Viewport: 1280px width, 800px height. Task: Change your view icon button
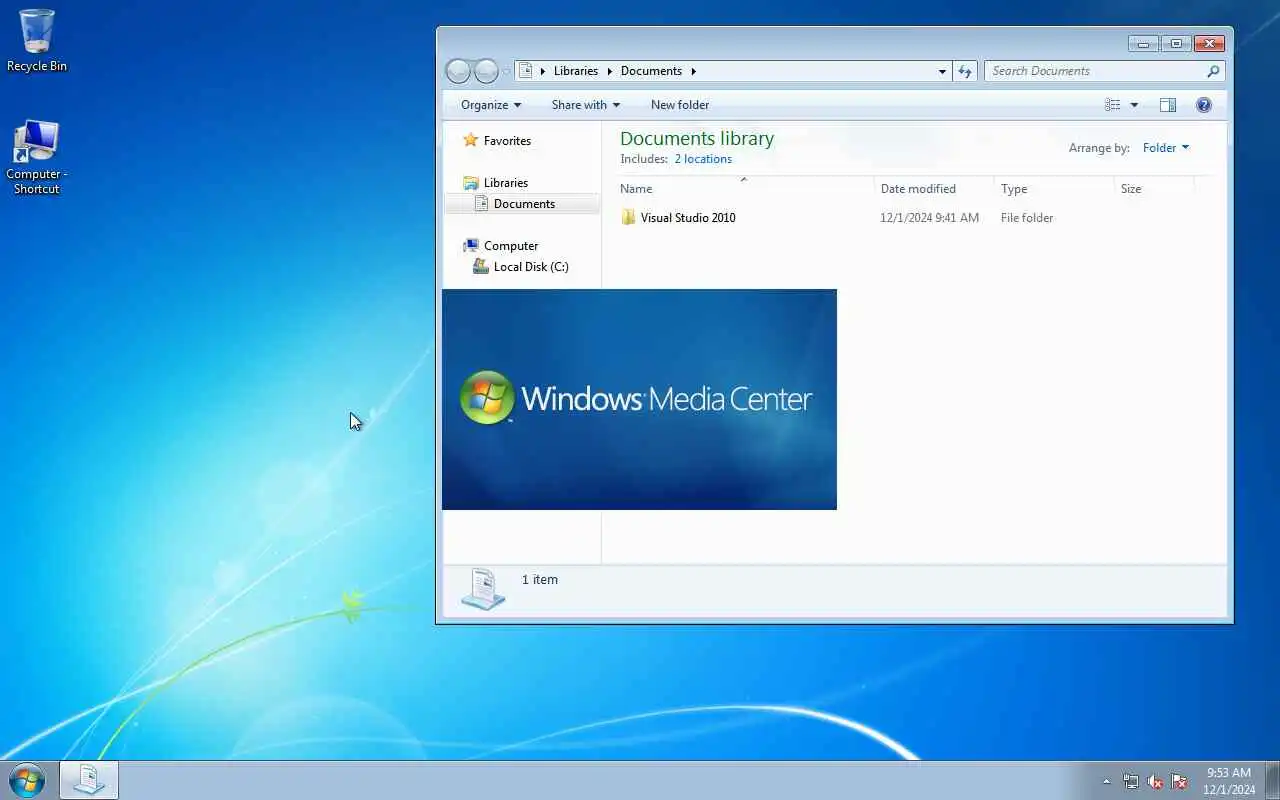tap(1112, 105)
